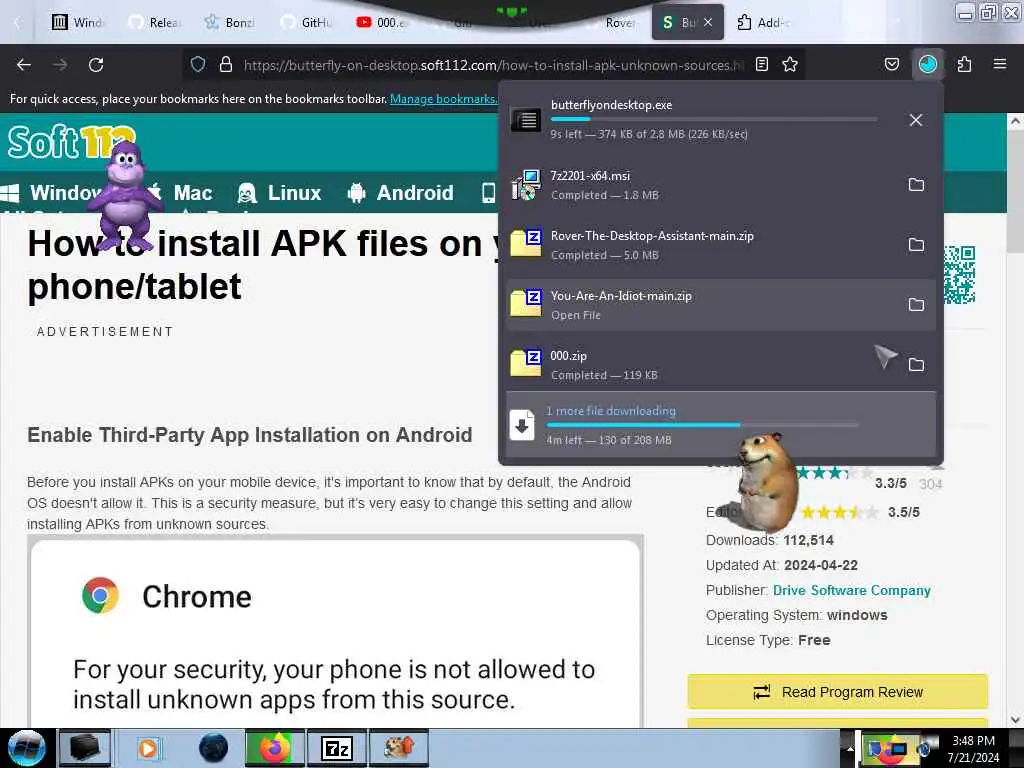The image size is (1024, 768).
Task: Switch to the Wind... browser tab
Action: coord(78,22)
